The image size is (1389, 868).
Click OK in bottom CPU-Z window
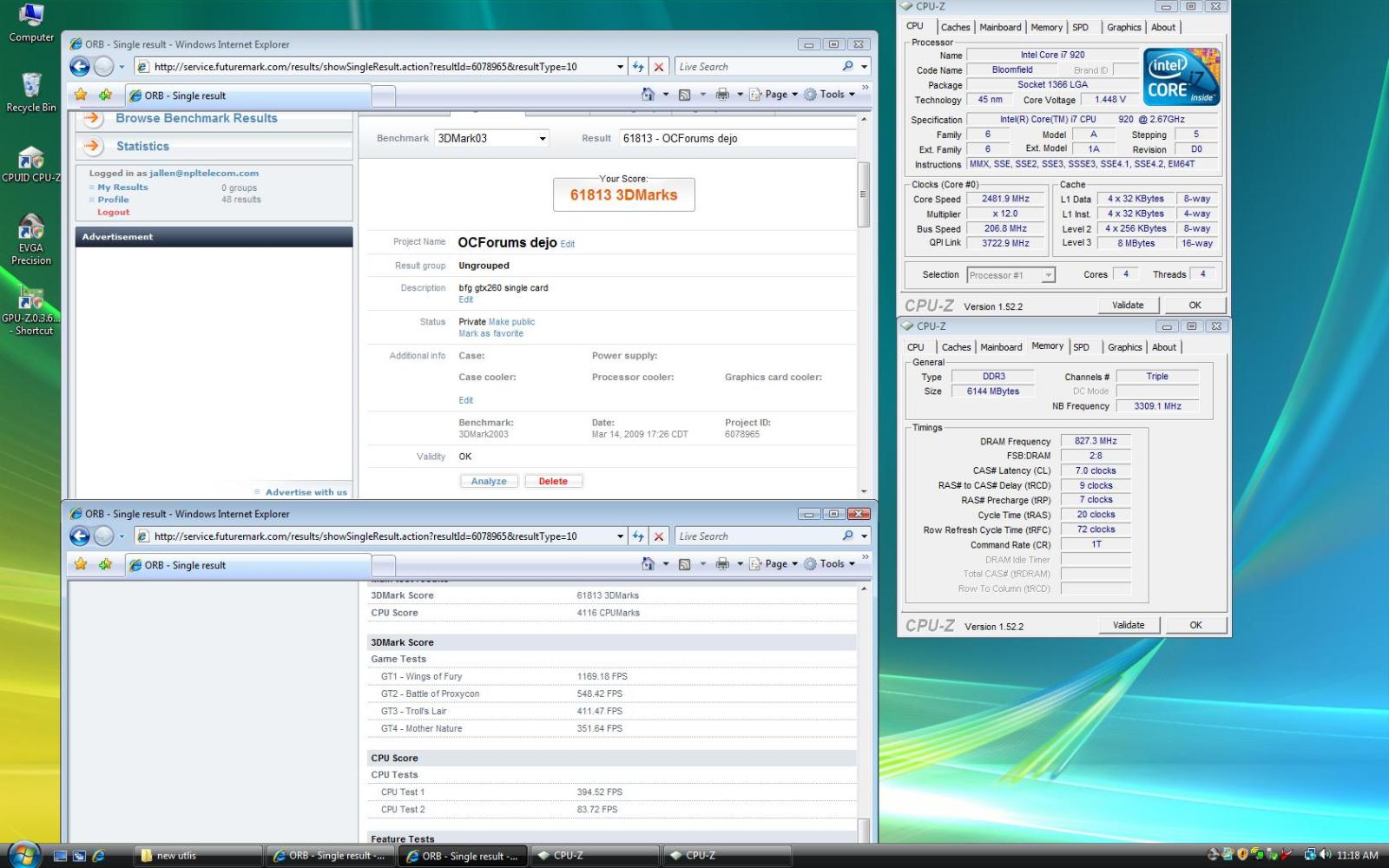(x=1195, y=625)
